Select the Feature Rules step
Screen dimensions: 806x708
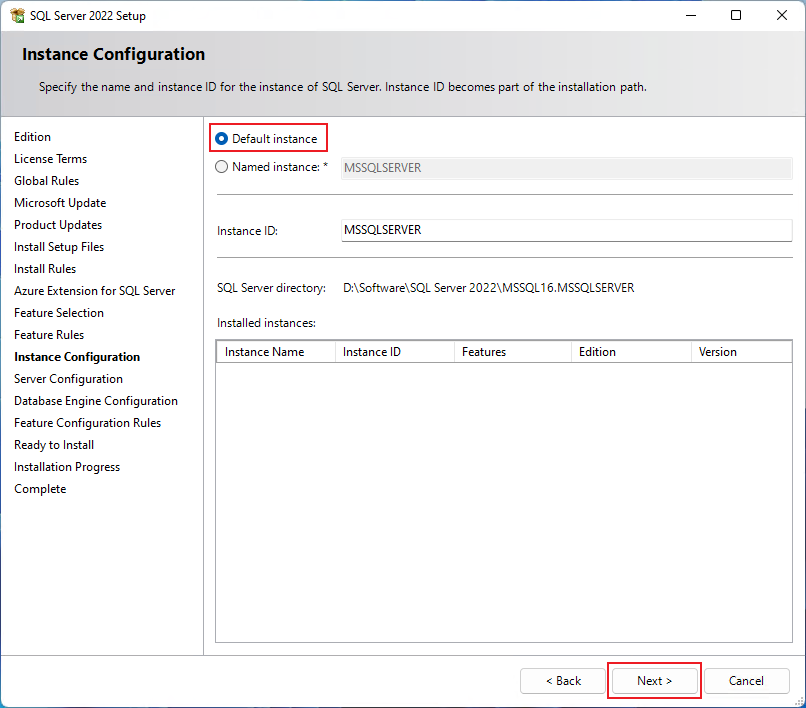click(49, 335)
